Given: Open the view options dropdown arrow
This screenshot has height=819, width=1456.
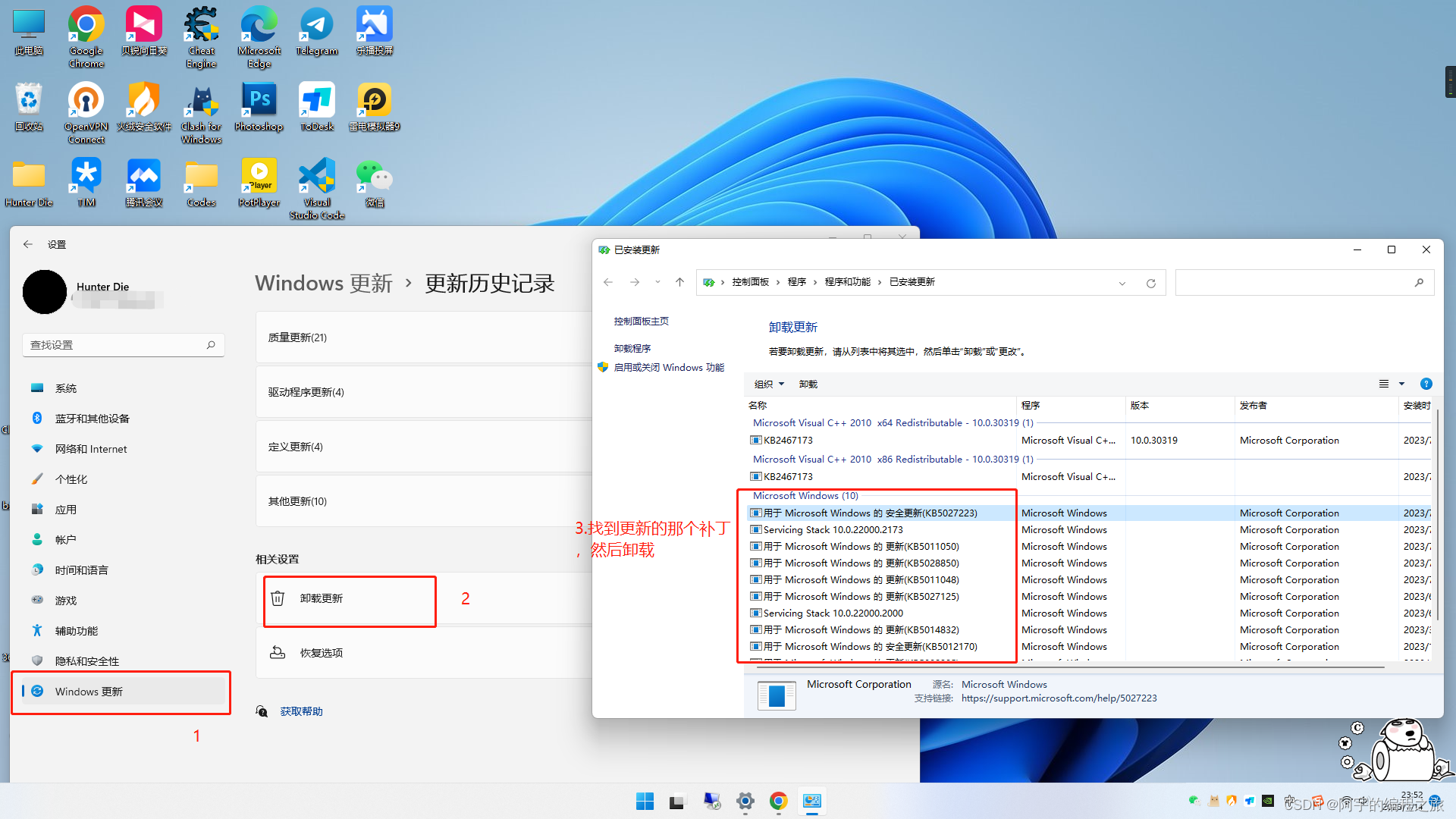Looking at the screenshot, I should [x=1401, y=384].
